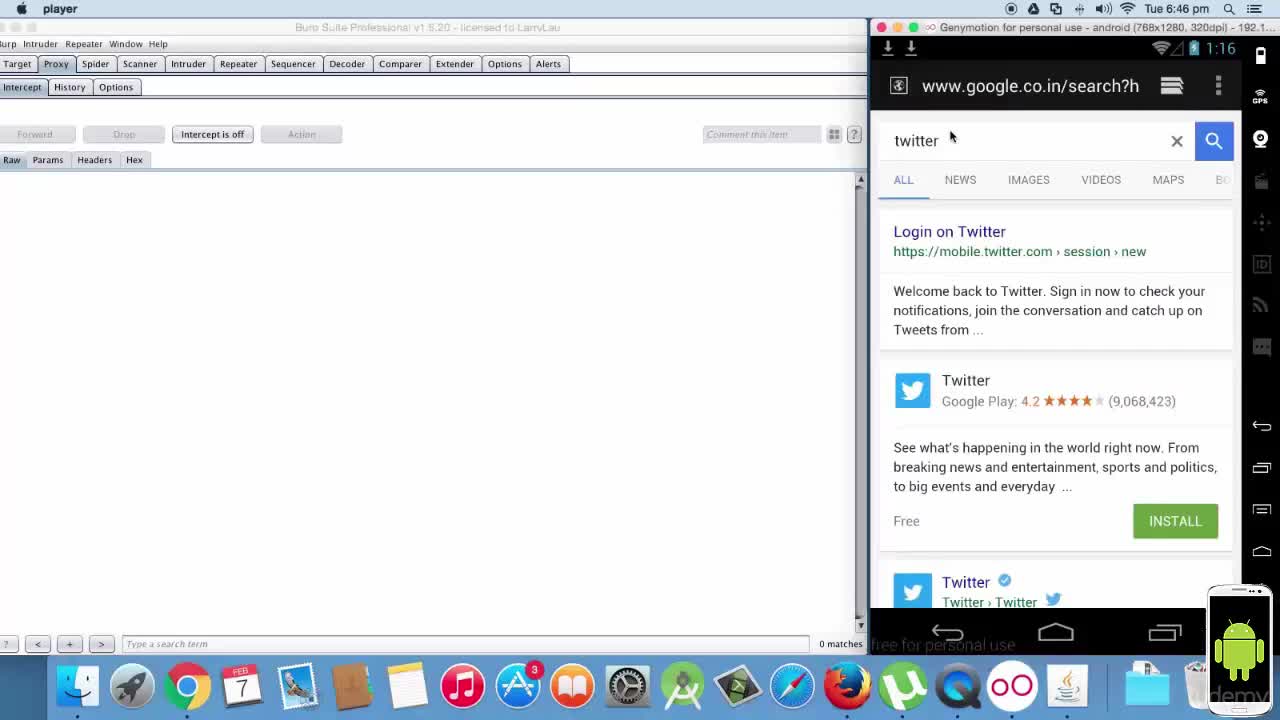
Task: Open System Preferences from the dock
Action: coord(627,686)
